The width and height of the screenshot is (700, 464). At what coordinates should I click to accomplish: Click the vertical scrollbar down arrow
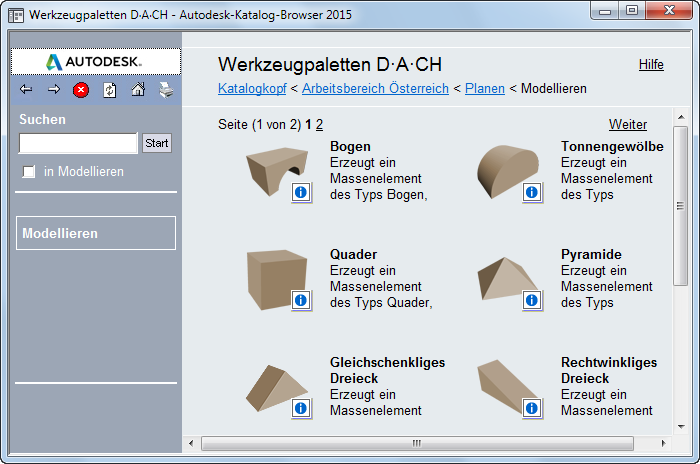tap(681, 427)
